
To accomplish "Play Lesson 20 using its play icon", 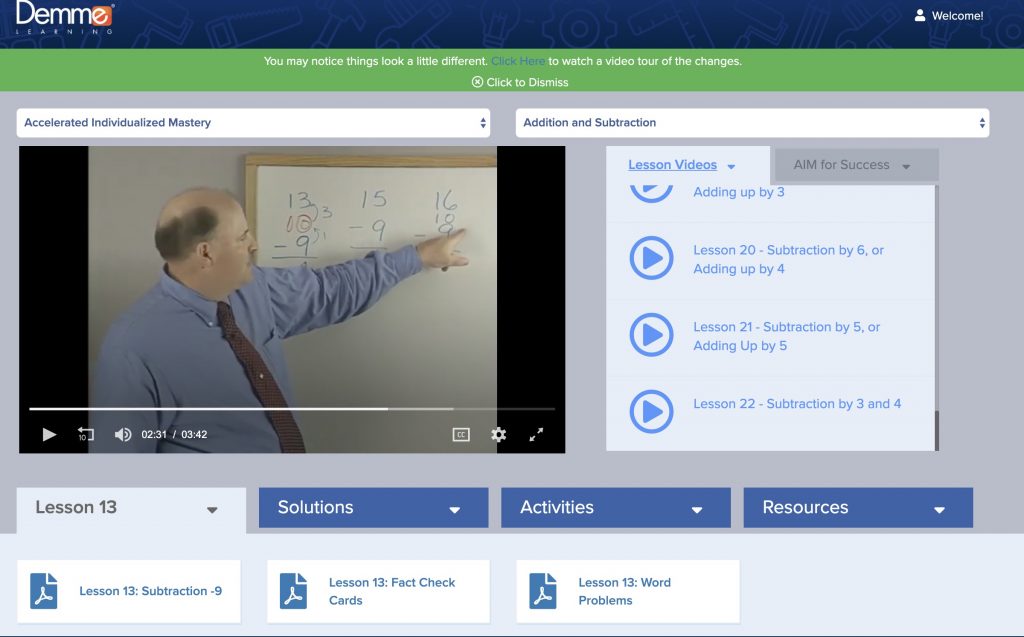I will [x=651, y=259].
